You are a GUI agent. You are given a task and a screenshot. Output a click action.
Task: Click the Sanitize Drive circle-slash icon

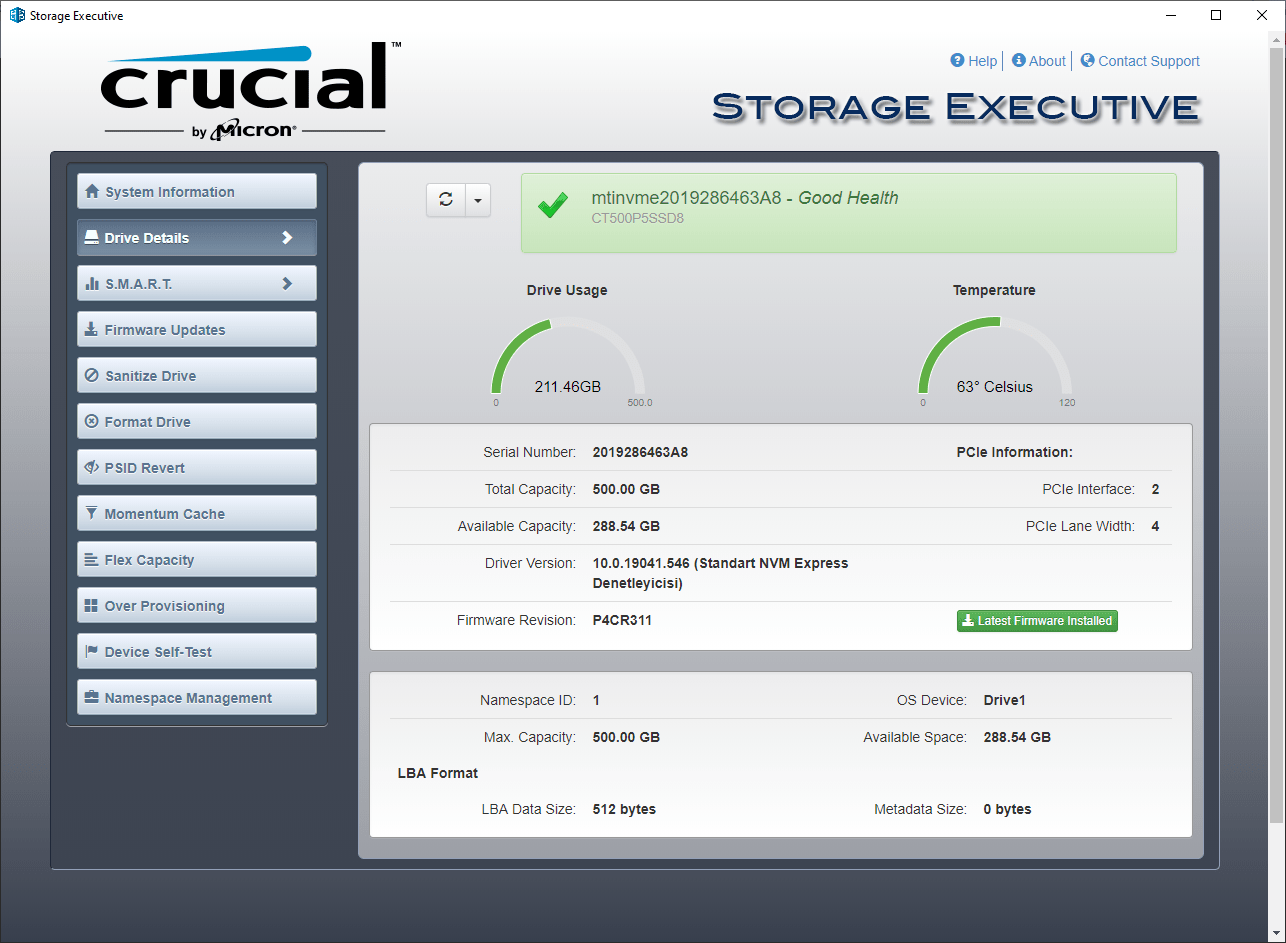92,376
